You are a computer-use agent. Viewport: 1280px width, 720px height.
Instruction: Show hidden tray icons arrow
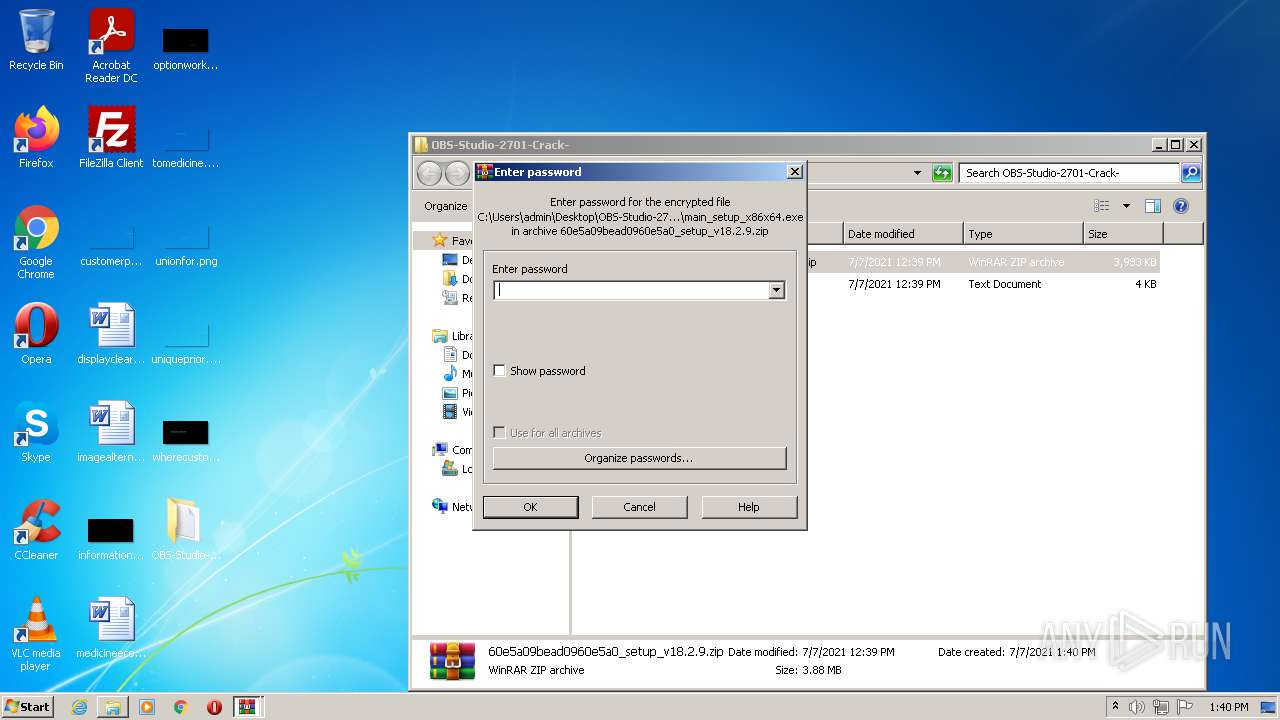(1115, 707)
